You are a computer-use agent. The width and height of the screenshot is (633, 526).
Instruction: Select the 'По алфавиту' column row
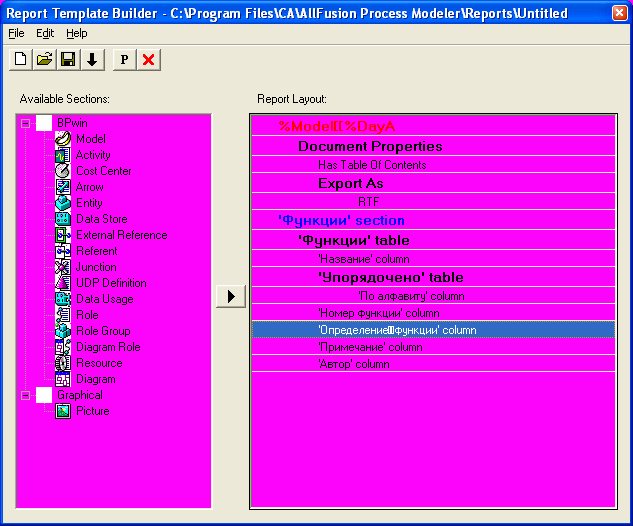tap(433, 296)
